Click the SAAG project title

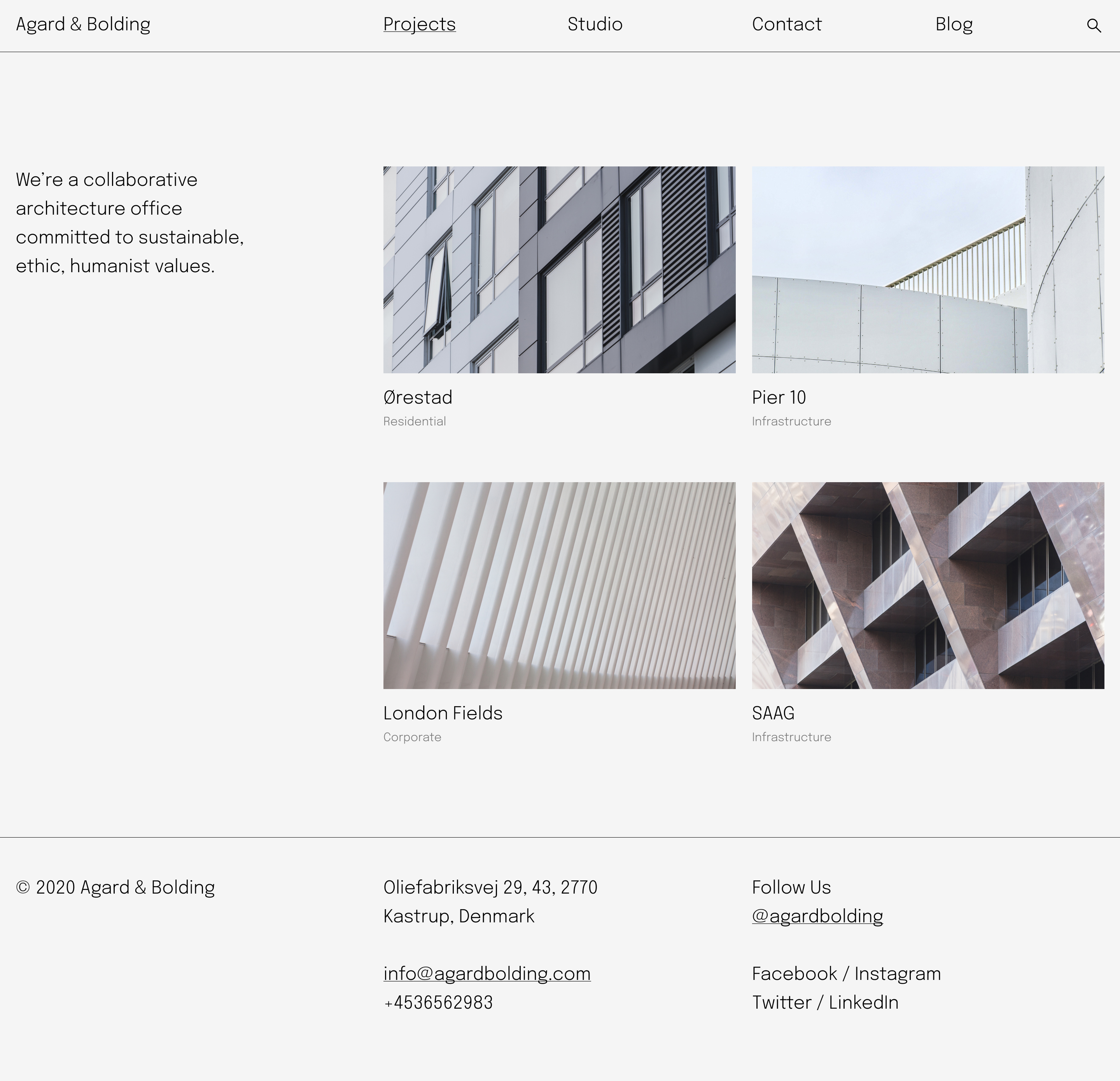pos(773,713)
